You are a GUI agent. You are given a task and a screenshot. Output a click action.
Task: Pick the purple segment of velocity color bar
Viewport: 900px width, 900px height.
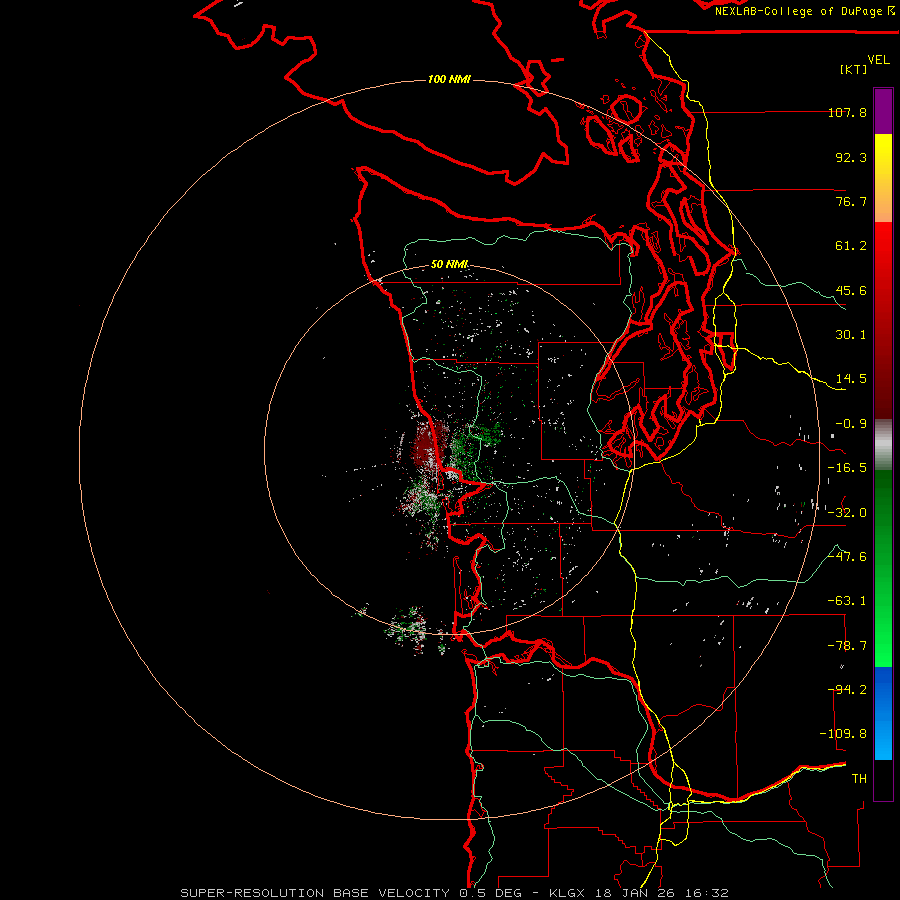click(x=883, y=111)
